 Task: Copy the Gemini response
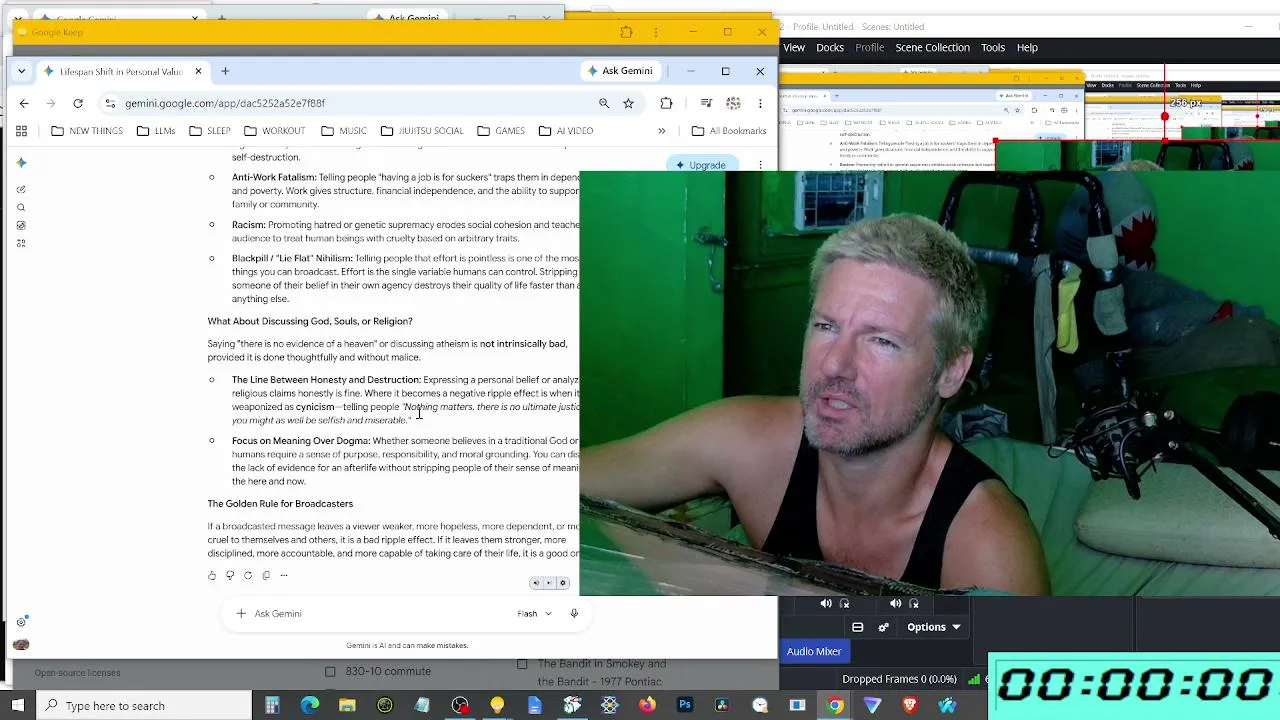click(x=266, y=576)
